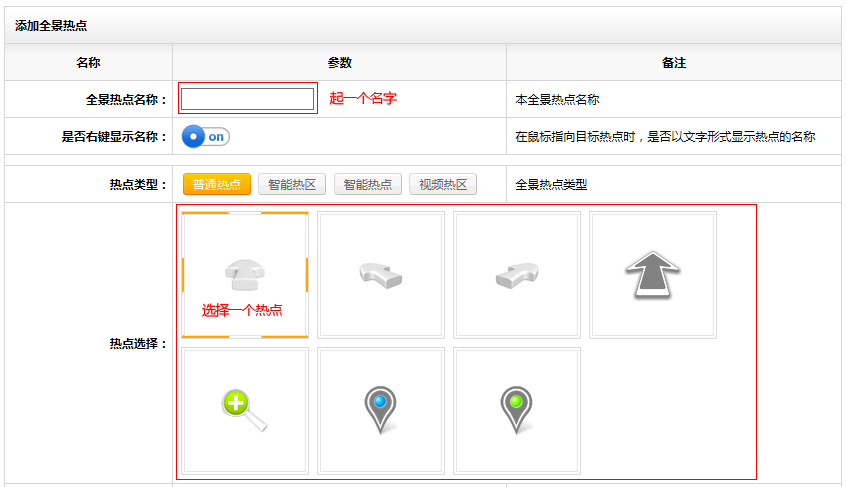Select the white circular-arrow hotspot icon
Screen dimensions: 847x487
[244, 275]
